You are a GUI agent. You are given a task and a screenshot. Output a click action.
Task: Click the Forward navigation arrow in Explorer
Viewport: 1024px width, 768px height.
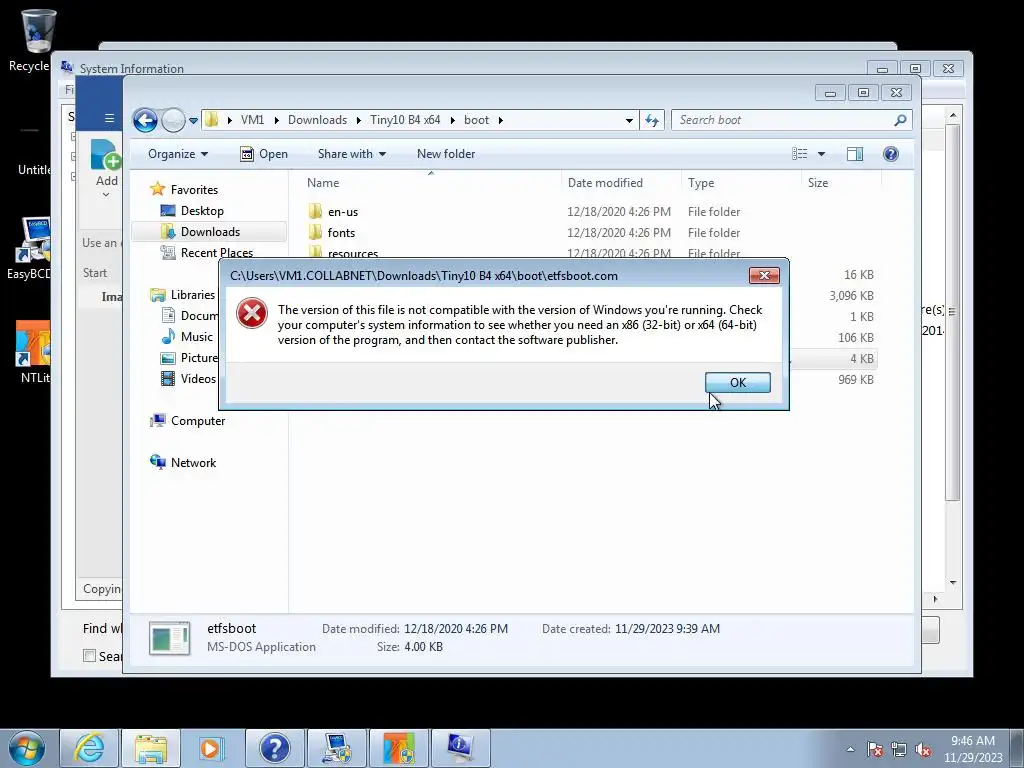pyautogui.click(x=173, y=120)
